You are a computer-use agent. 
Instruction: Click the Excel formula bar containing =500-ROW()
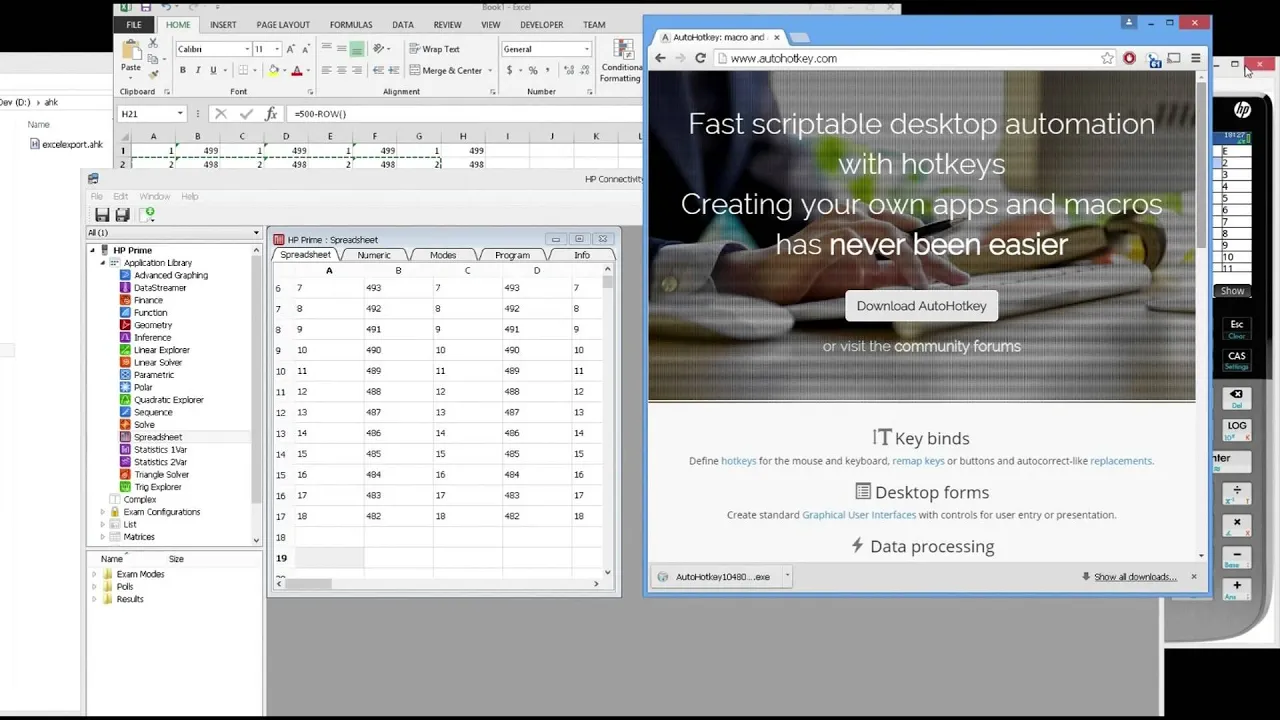tap(465, 114)
